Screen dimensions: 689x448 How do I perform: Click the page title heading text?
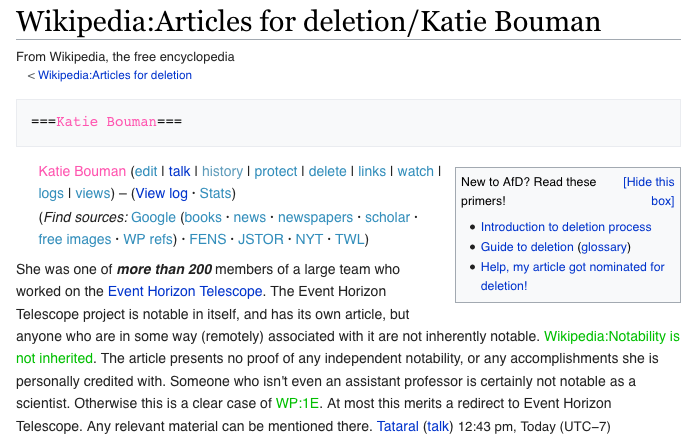308,21
